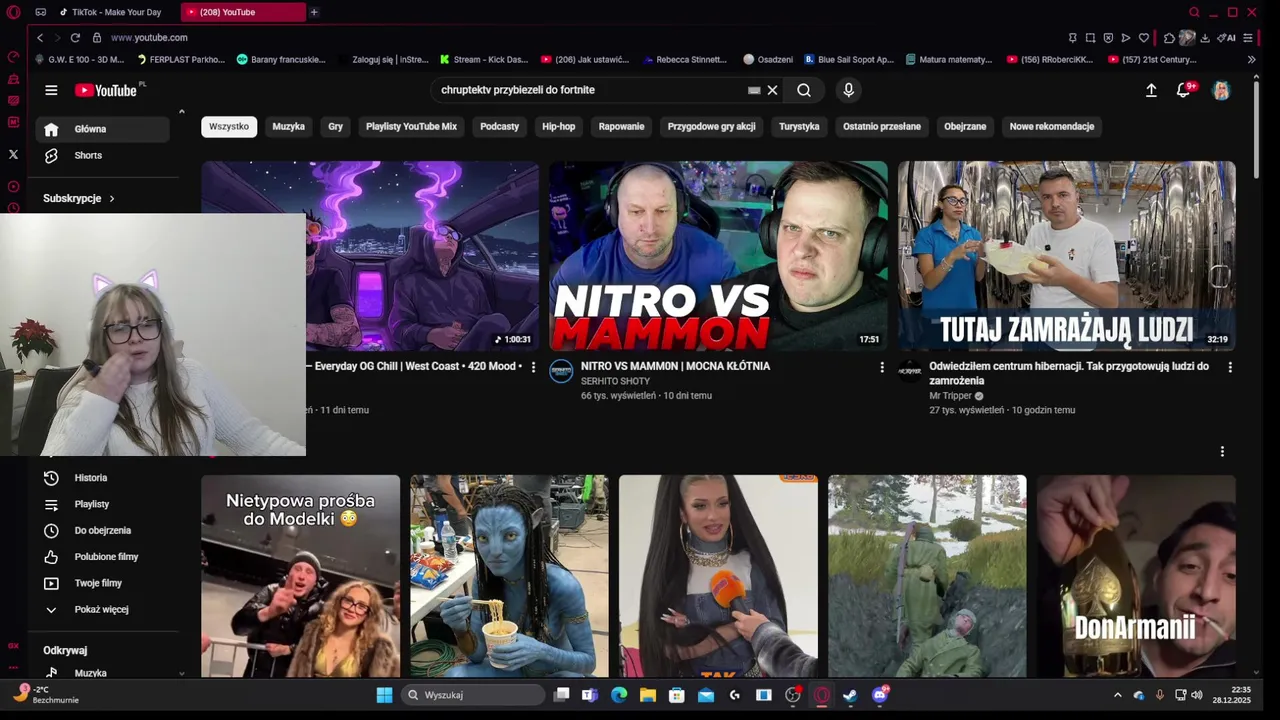Select the (208) YouTube tab
Image resolution: width=1280 pixels, height=720 pixels.
coord(243,12)
